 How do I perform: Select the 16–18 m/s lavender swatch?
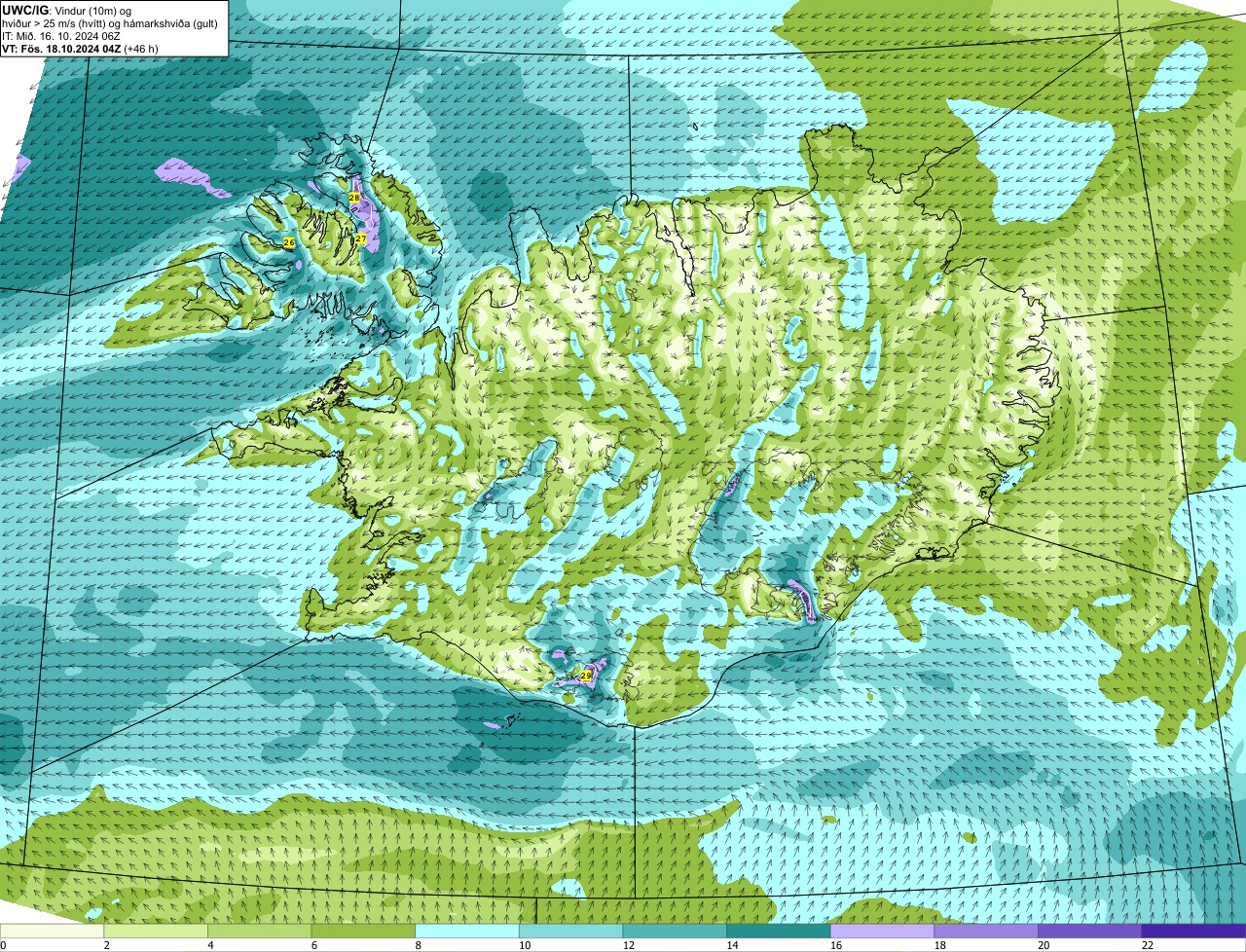882,931
